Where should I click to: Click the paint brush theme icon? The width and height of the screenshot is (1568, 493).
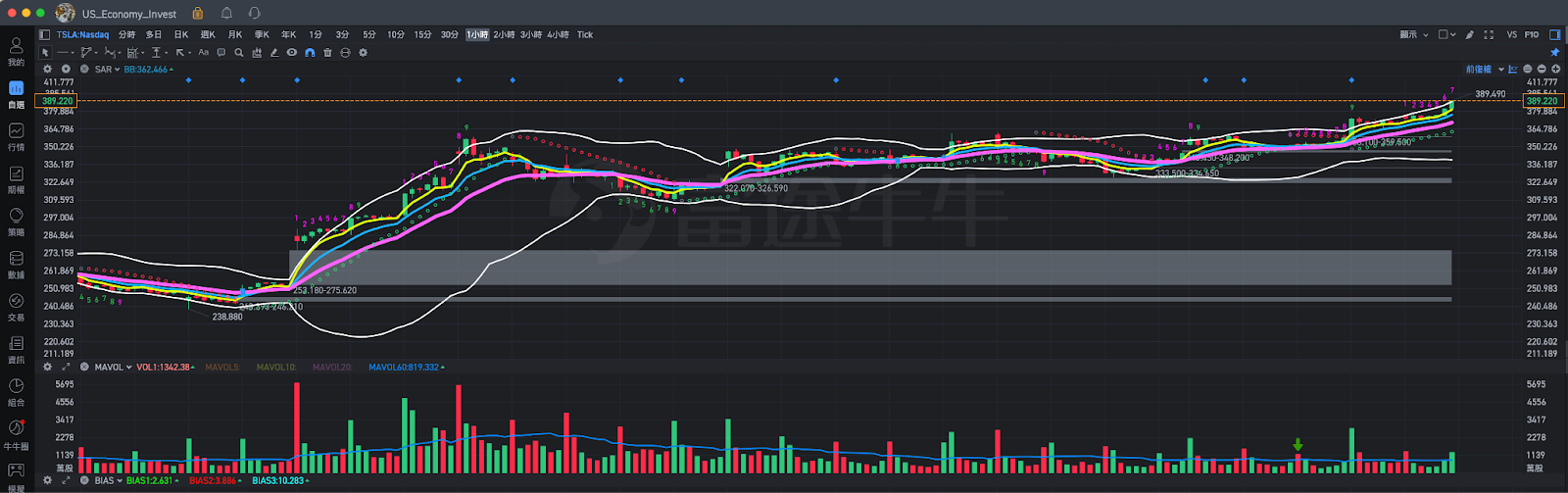click(x=1469, y=34)
